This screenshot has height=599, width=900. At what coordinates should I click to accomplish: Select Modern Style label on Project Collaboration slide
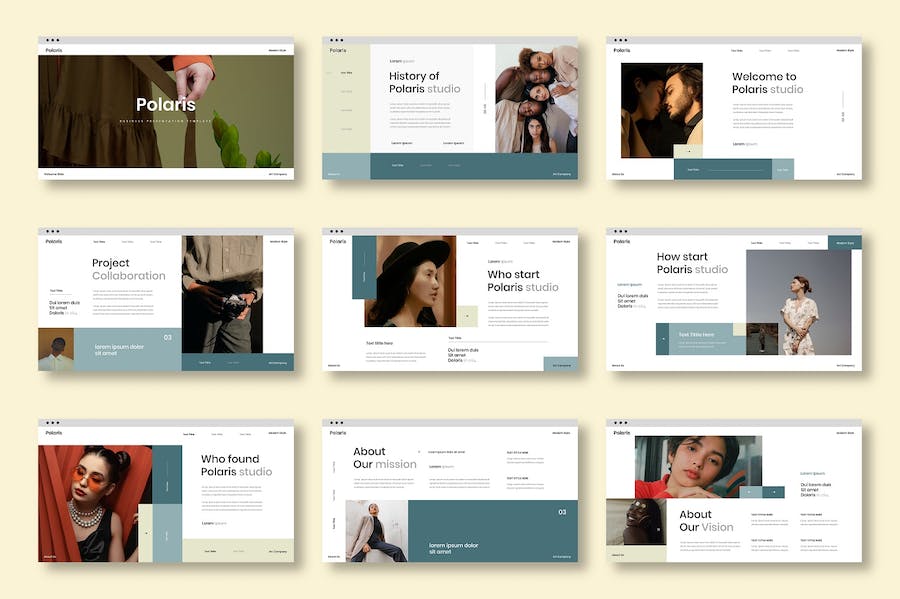pyautogui.click(x=278, y=241)
